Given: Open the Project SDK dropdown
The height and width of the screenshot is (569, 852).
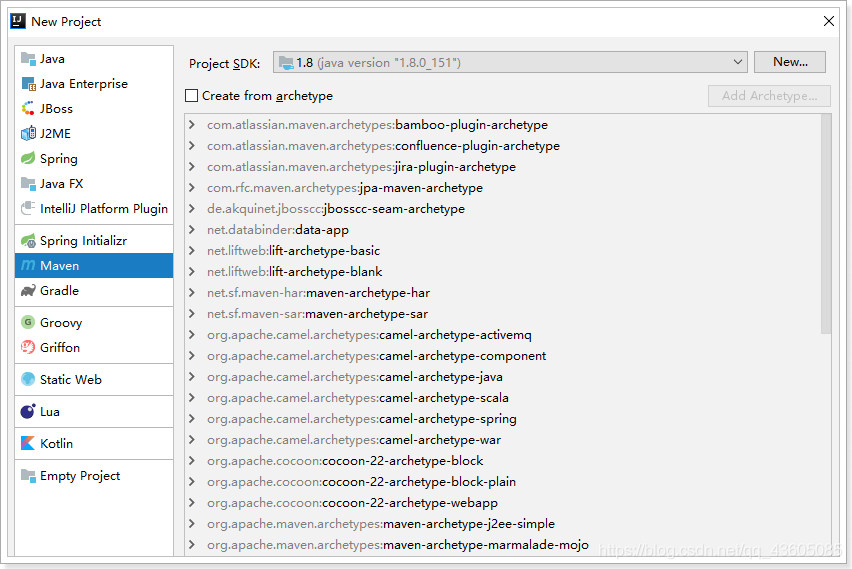Looking at the screenshot, I should tap(737, 62).
